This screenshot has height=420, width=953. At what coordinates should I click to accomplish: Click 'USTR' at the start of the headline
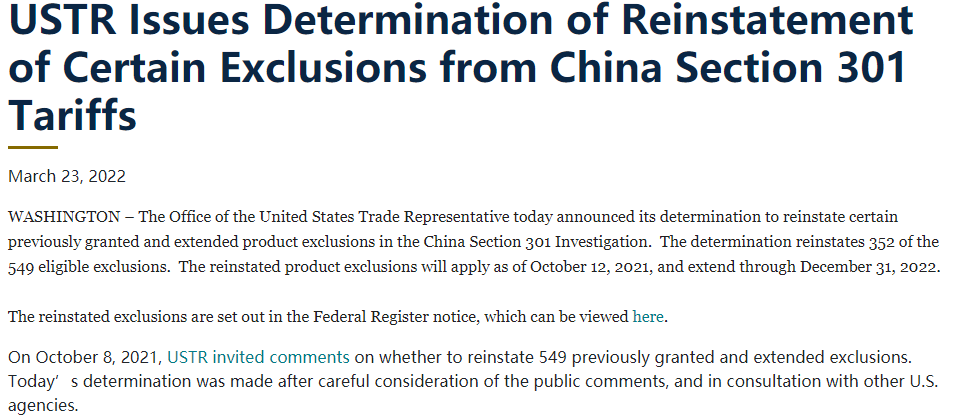[x=63, y=19]
